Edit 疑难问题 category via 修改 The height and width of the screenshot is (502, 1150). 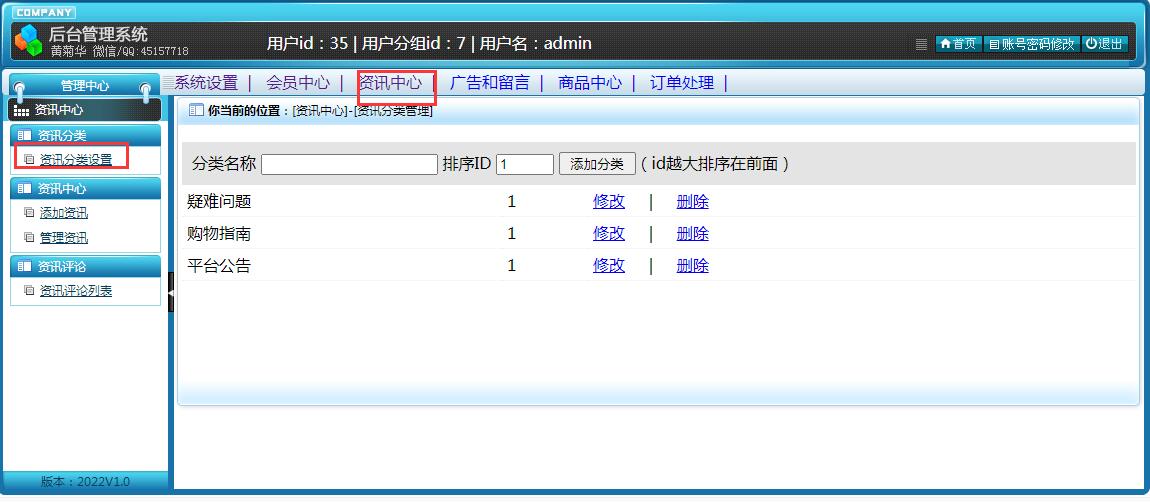click(x=609, y=201)
